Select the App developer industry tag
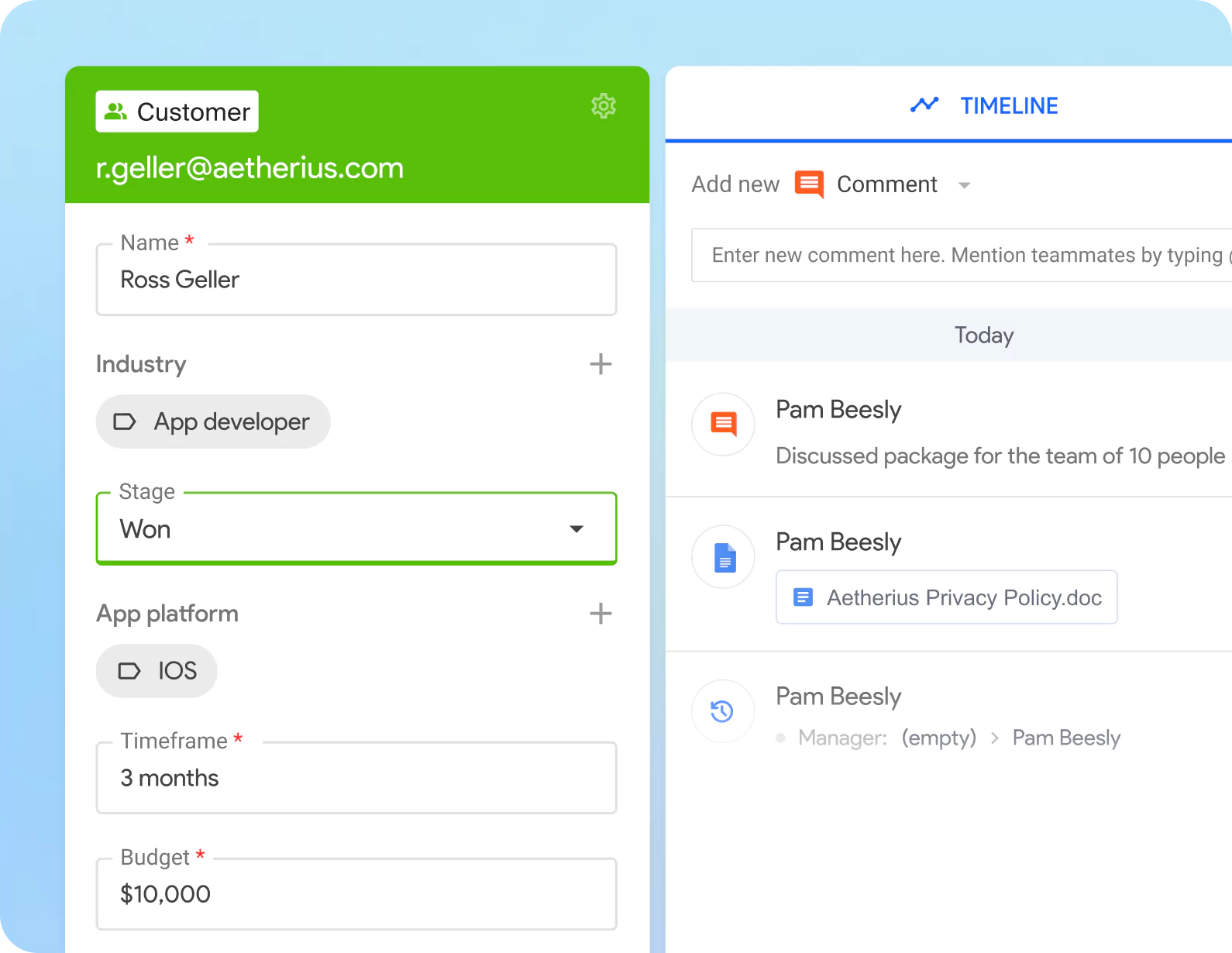Image resolution: width=1232 pixels, height=953 pixels. pyautogui.click(x=213, y=422)
